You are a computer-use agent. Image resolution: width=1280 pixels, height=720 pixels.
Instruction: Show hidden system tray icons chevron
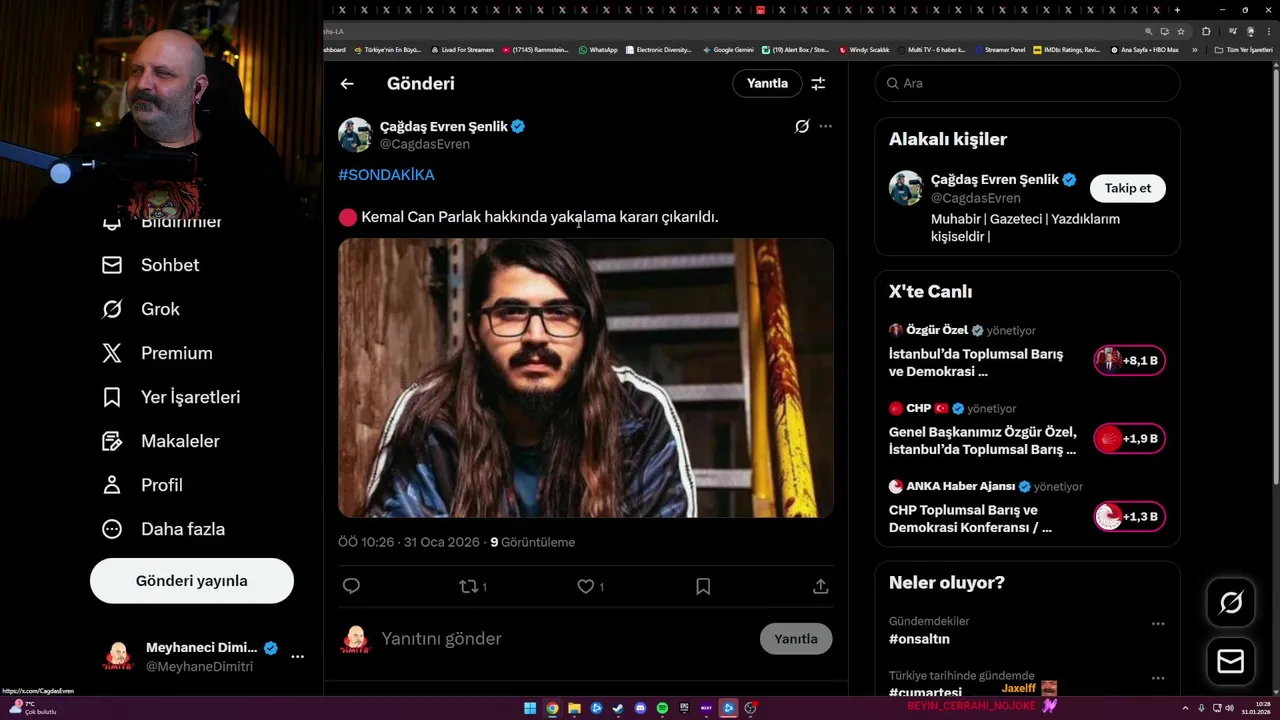tap(1186, 708)
